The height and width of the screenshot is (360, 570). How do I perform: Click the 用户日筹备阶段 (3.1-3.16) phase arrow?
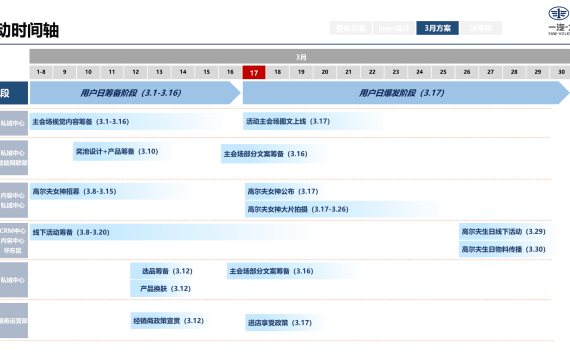click(135, 93)
